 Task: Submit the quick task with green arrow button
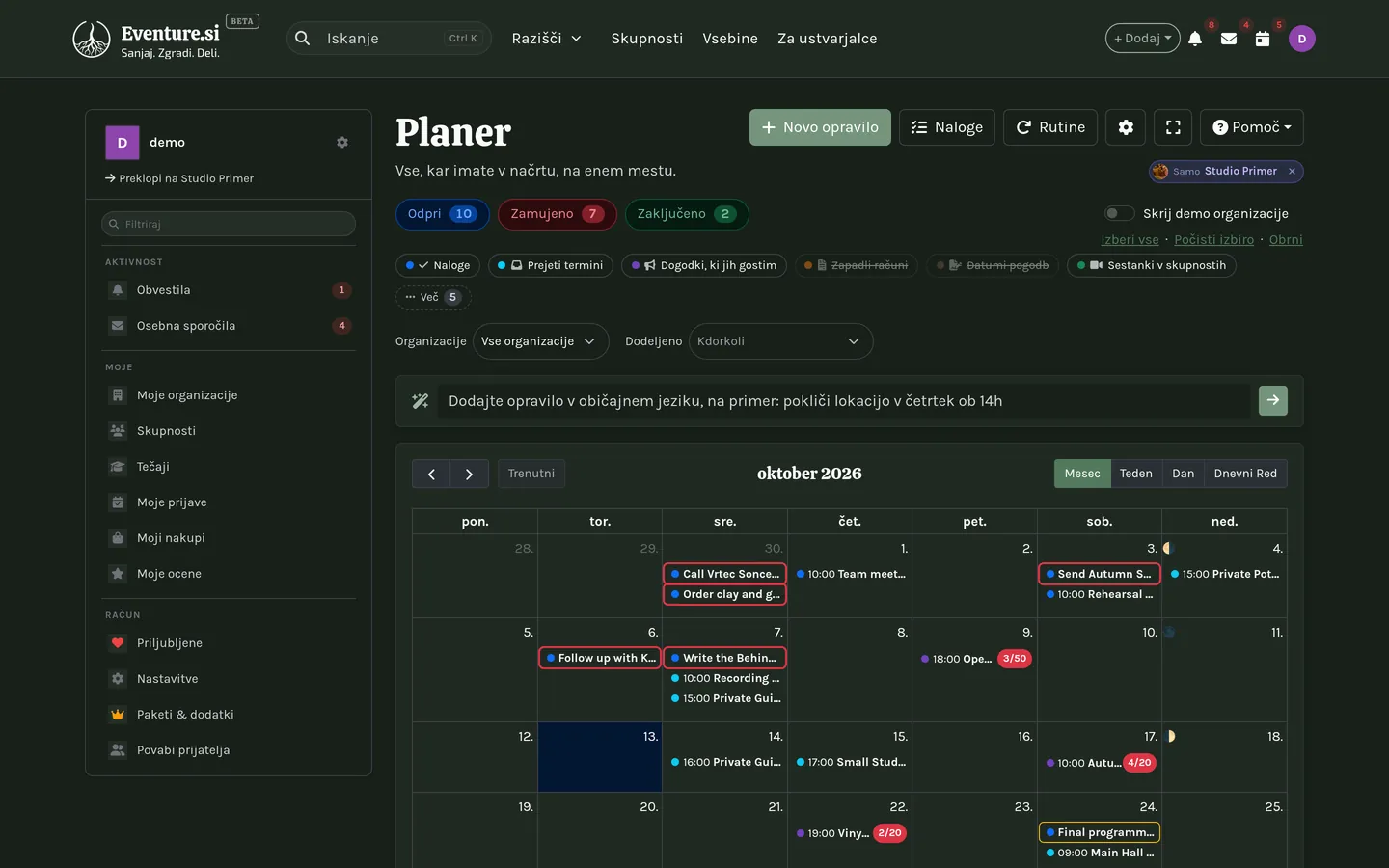(x=1273, y=400)
